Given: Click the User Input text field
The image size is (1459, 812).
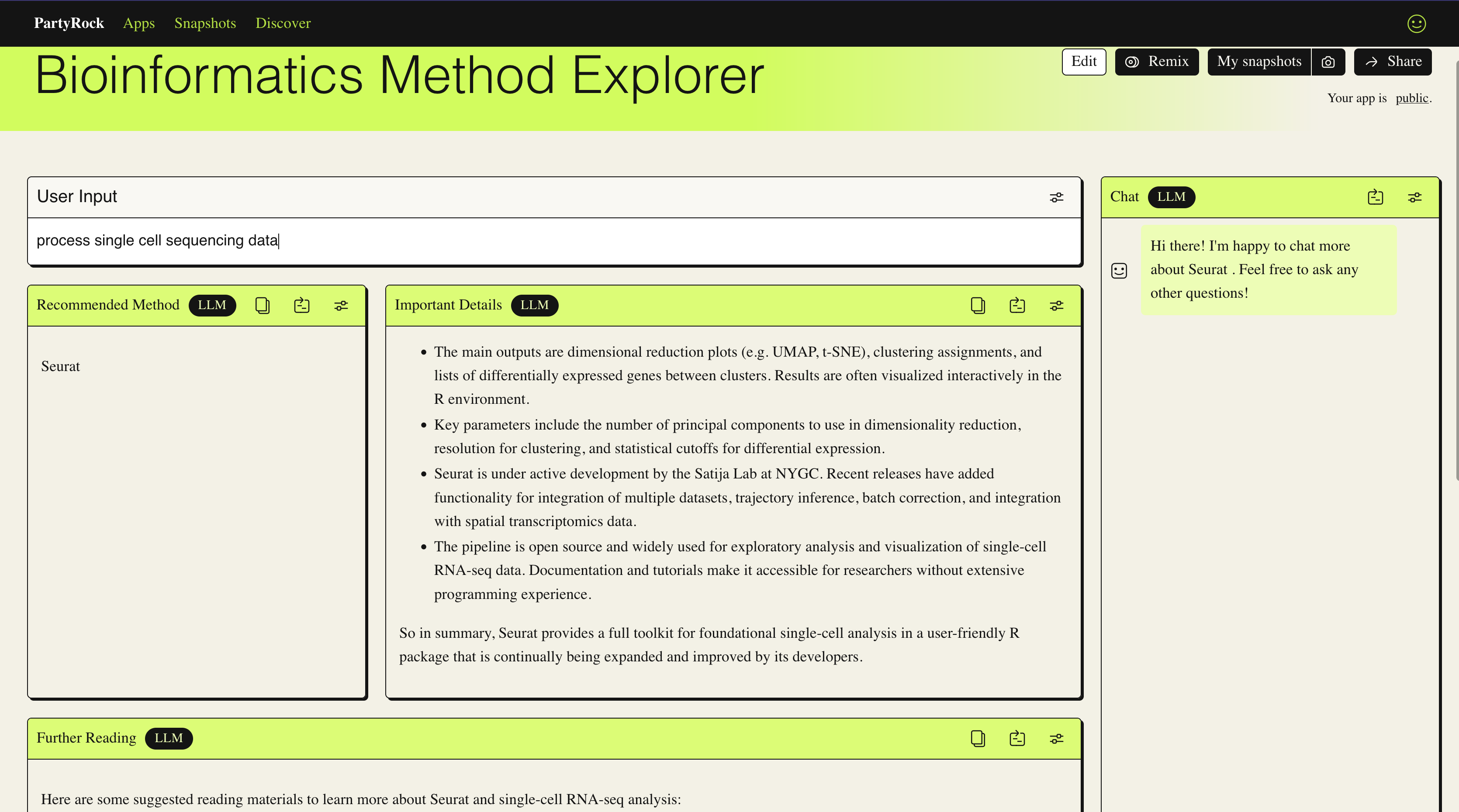Looking at the screenshot, I should pos(510,241).
